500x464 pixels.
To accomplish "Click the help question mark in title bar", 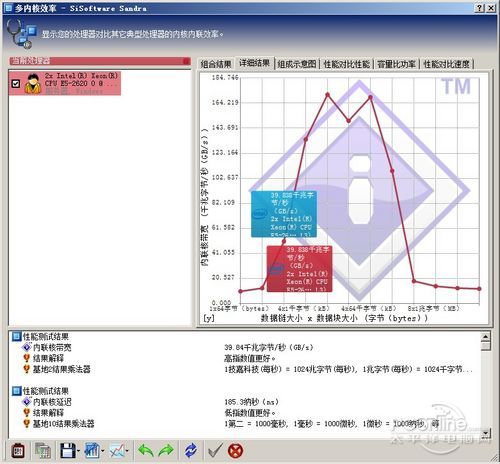I will tap(479, 8).
